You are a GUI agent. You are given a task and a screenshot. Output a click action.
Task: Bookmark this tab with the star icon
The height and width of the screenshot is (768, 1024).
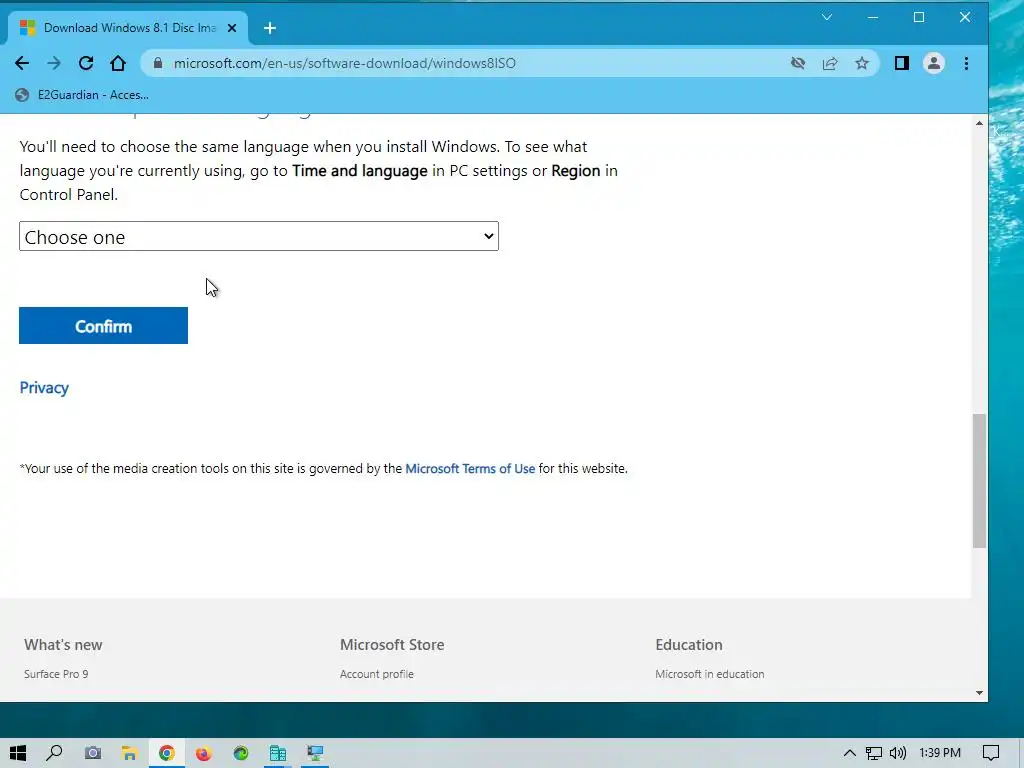[x=861, y=63]
